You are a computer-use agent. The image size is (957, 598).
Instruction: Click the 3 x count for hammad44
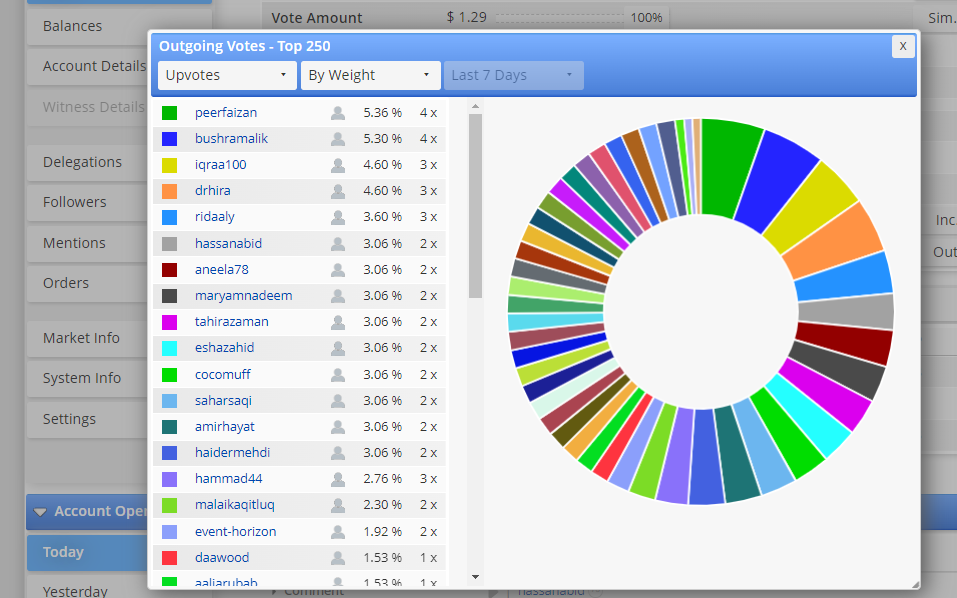428,479
